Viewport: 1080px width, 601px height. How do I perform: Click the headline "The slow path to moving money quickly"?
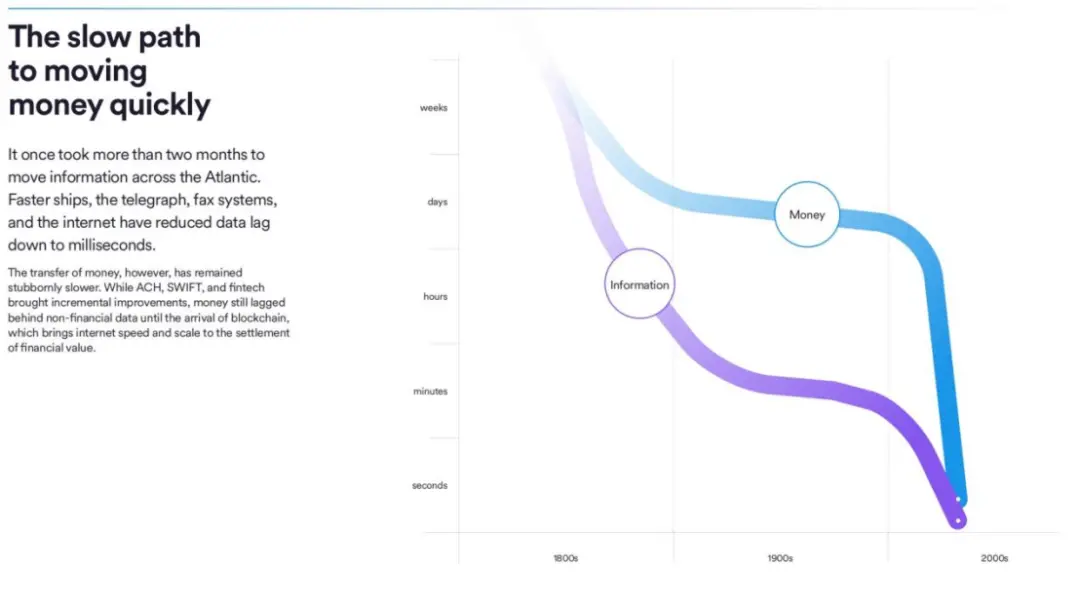[109, 71]
